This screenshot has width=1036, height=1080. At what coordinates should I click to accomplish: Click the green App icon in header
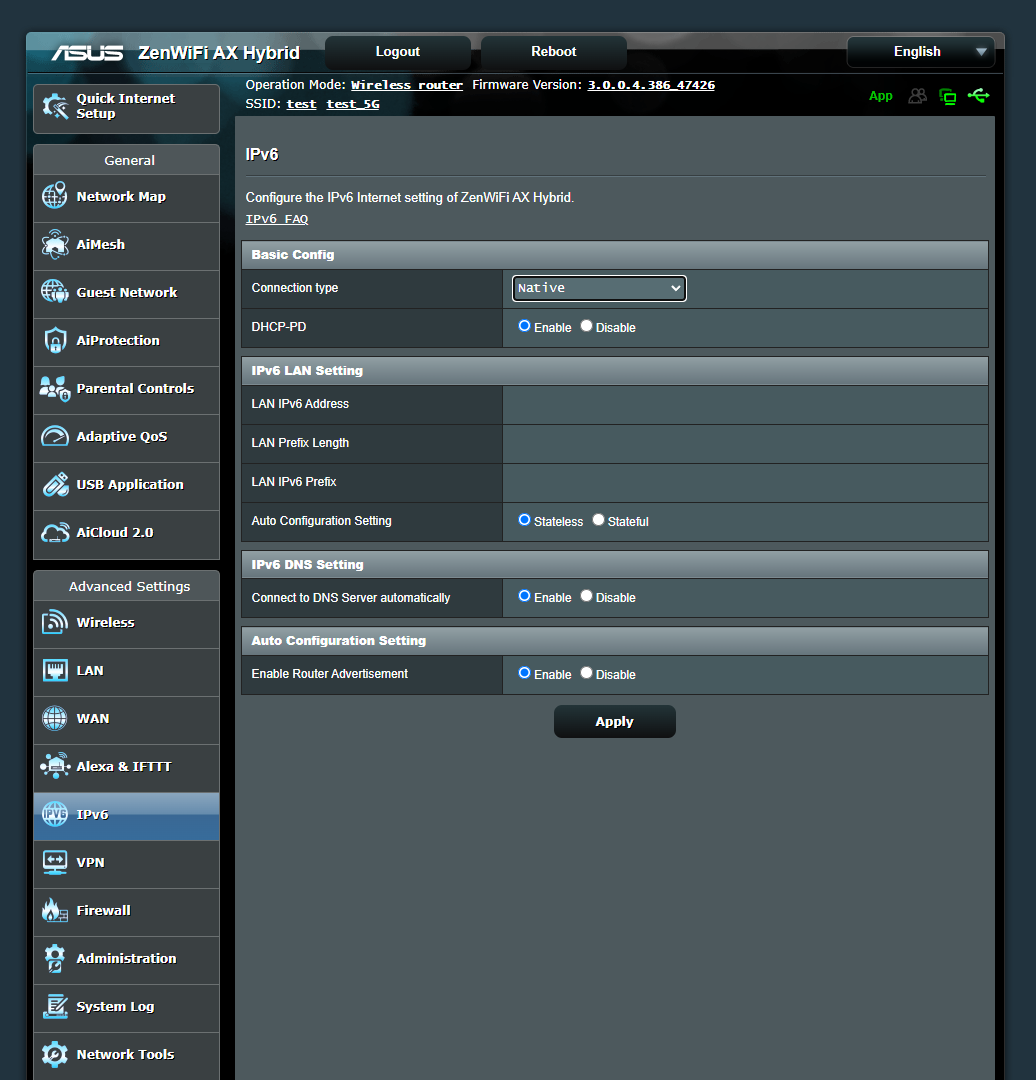click(881, 96)
